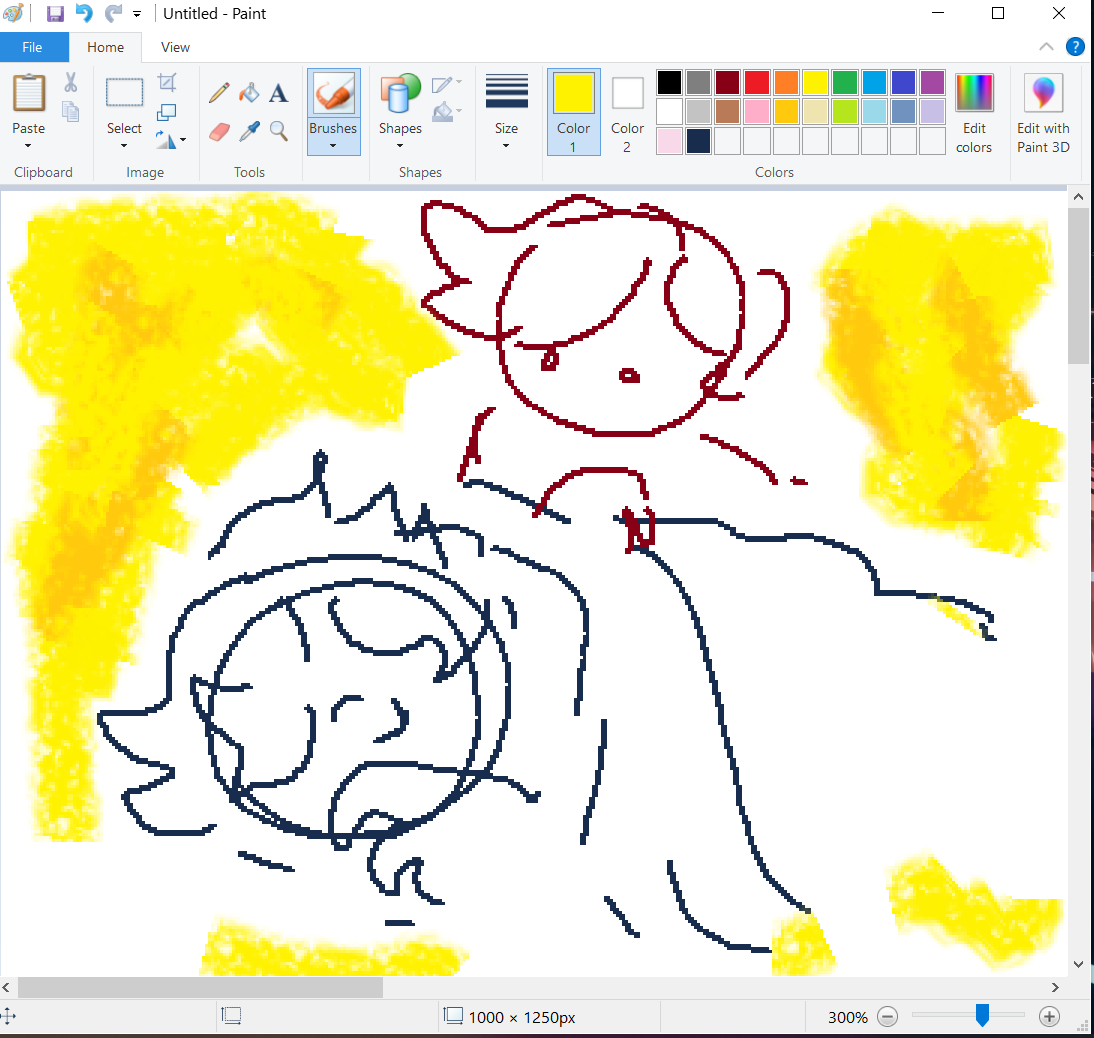Click the Save icon in title bar
This screenshot has width=1094, height=1038.
(56, 14)
